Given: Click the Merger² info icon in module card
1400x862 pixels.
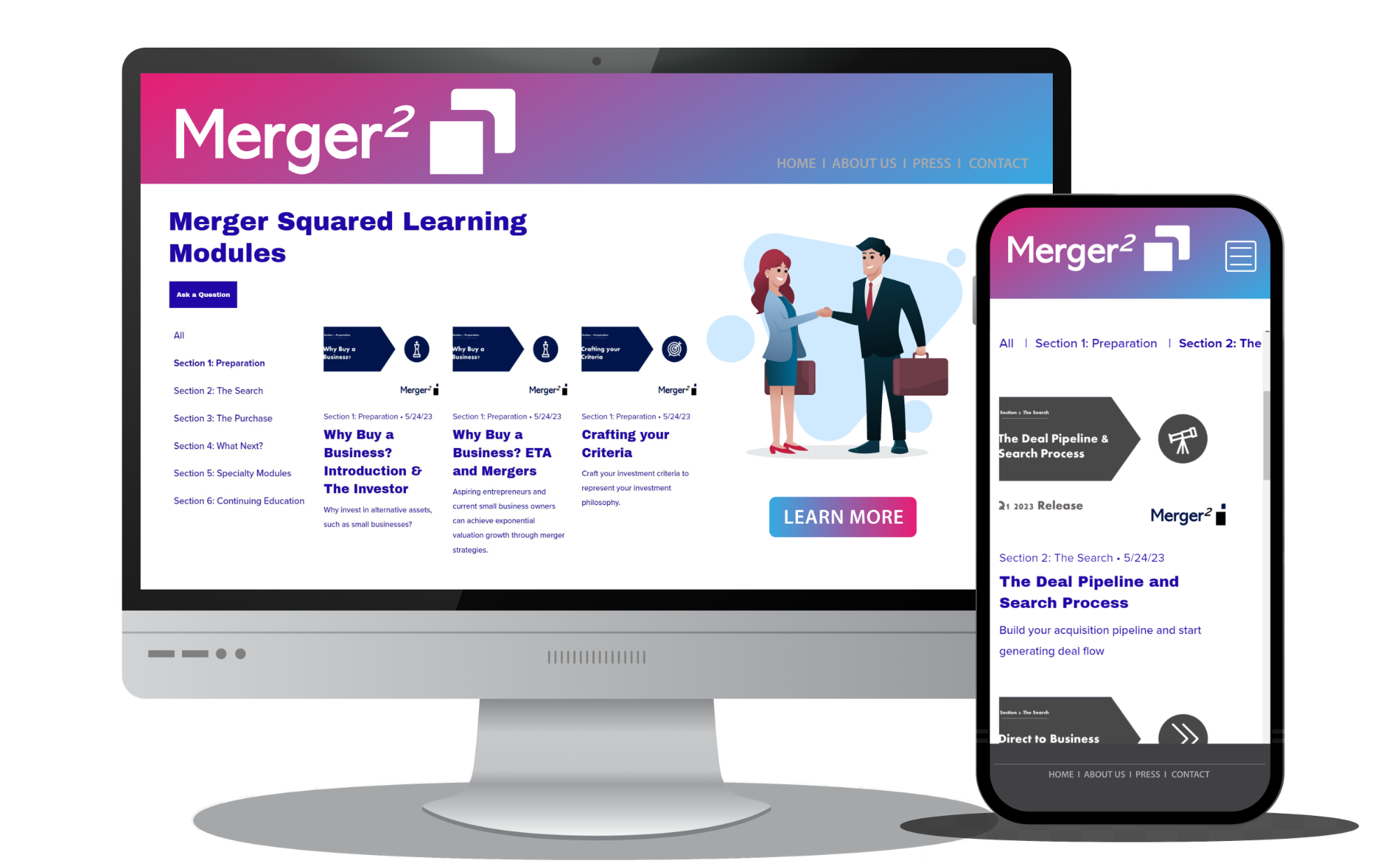Looking at the screenshot, I should click(437, 392).
